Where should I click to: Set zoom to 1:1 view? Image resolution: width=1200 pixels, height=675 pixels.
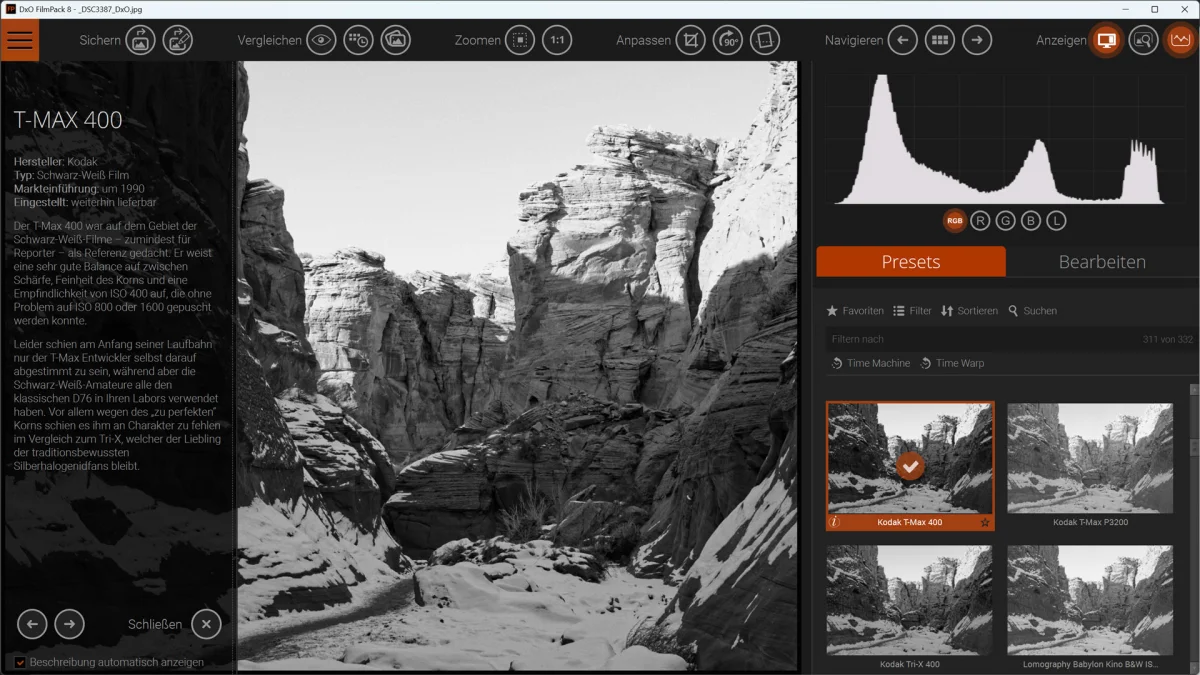point(557,41)
